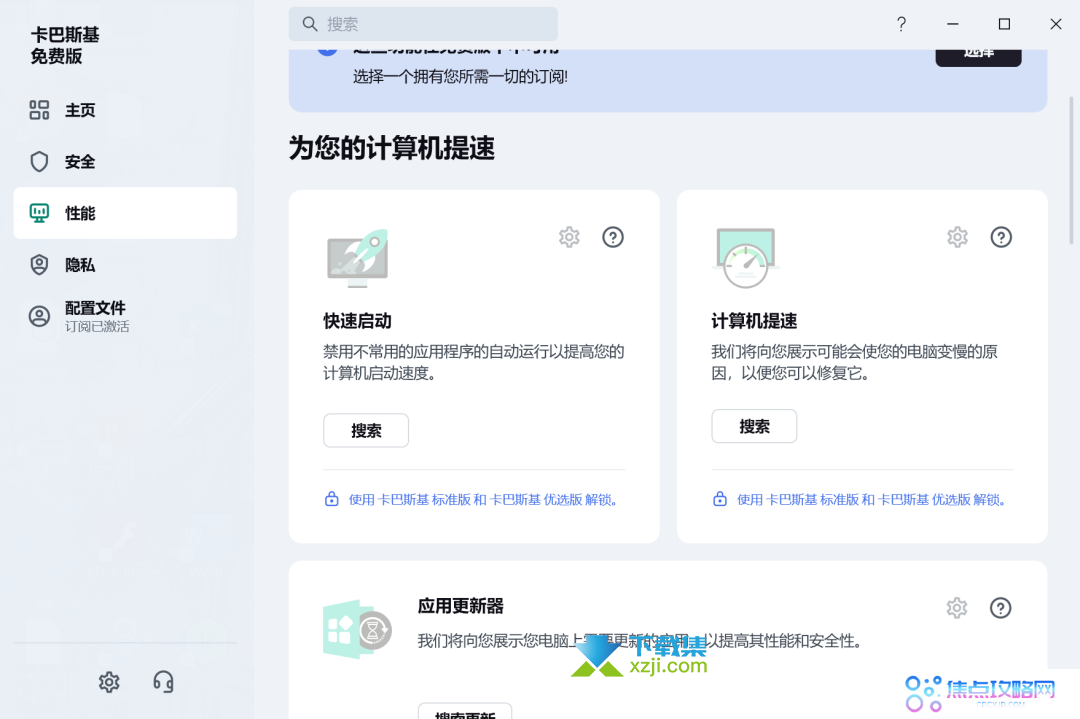Open settings gear for 应用更新器 card
The height and width of the screenshot is (719, 1080).
(957, 607)
